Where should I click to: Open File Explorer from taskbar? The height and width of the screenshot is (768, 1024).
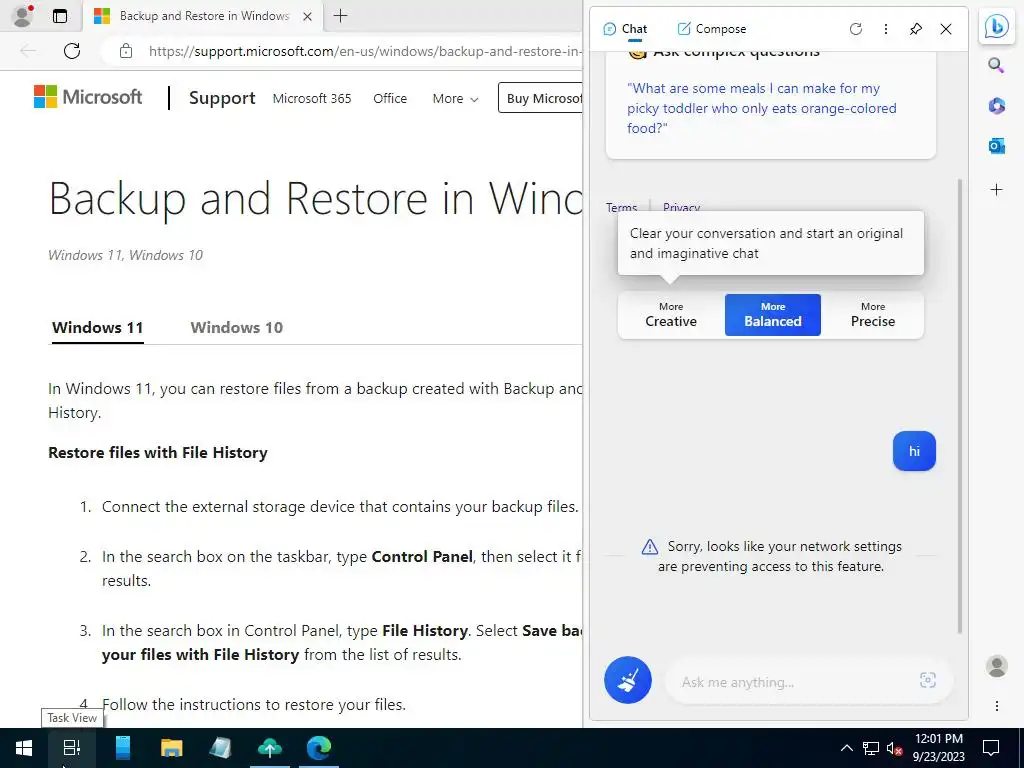click(x=172, y=748)
